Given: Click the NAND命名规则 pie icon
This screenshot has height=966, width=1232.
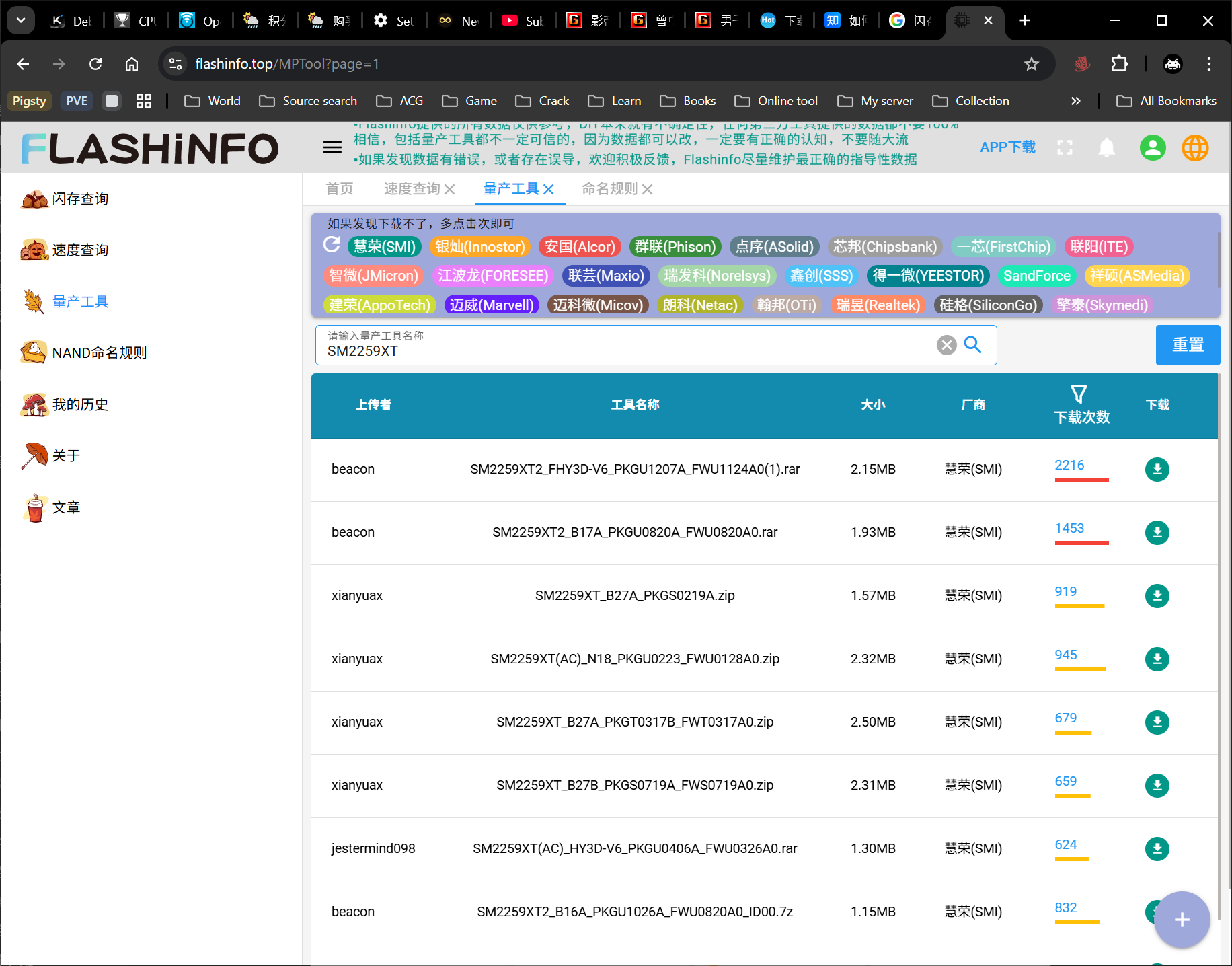Looking at the screenshot, I should click(x=34, y=352).
